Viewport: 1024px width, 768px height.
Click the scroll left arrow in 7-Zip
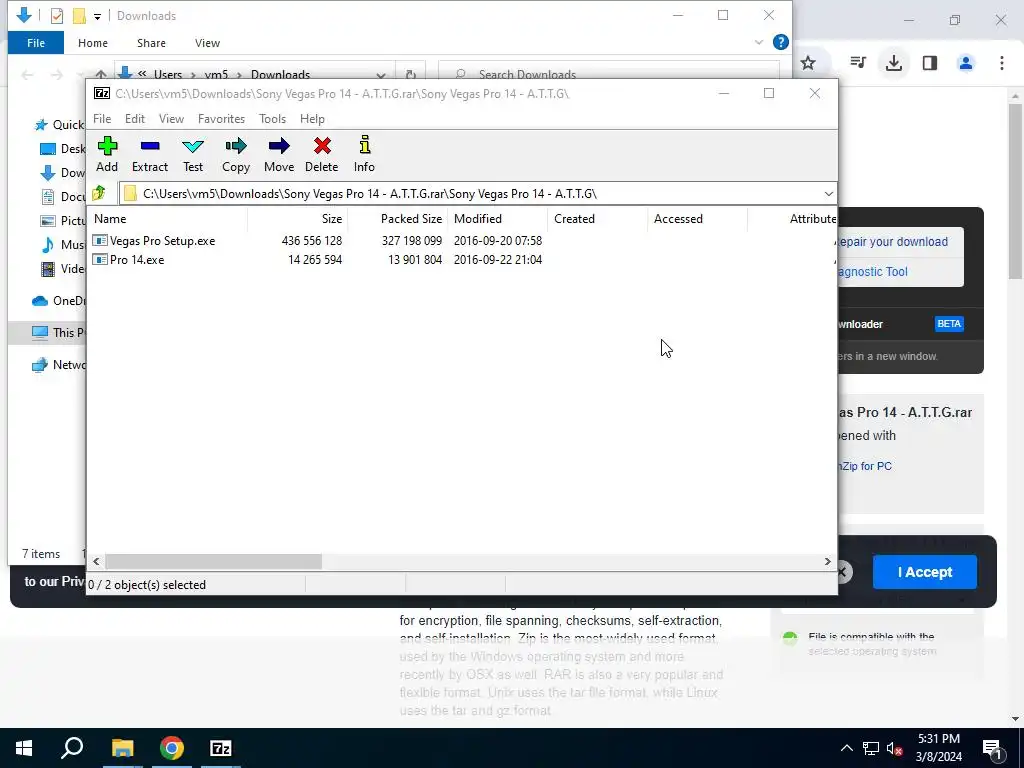click(97, 562)
